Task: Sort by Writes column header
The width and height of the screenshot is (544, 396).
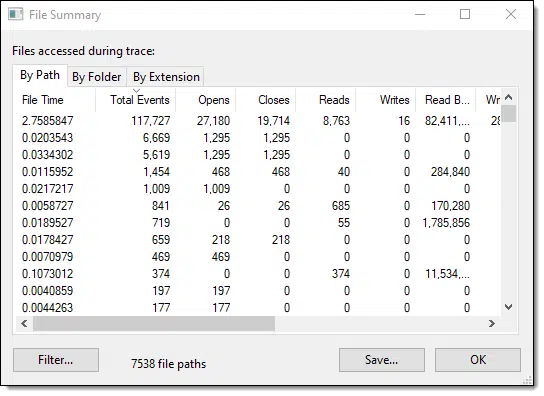Action: (386, 100)
